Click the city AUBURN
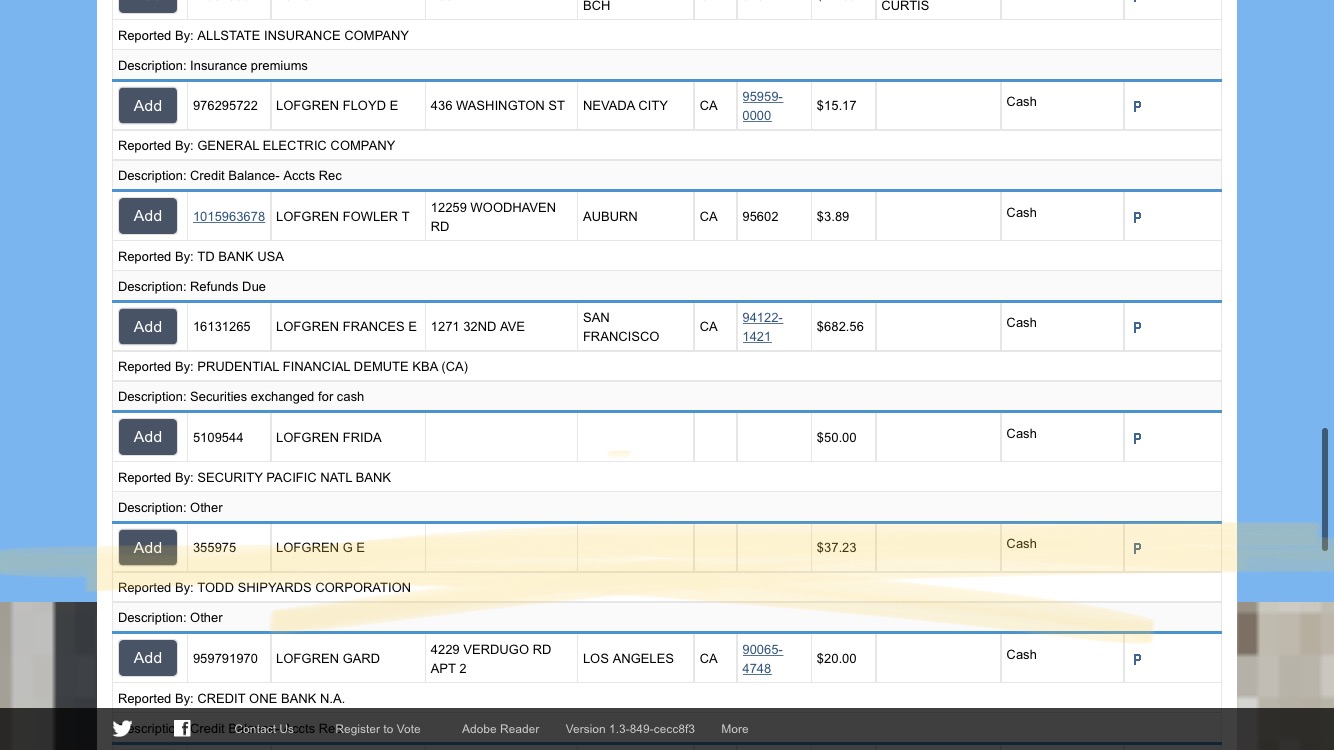 [610, 216]
